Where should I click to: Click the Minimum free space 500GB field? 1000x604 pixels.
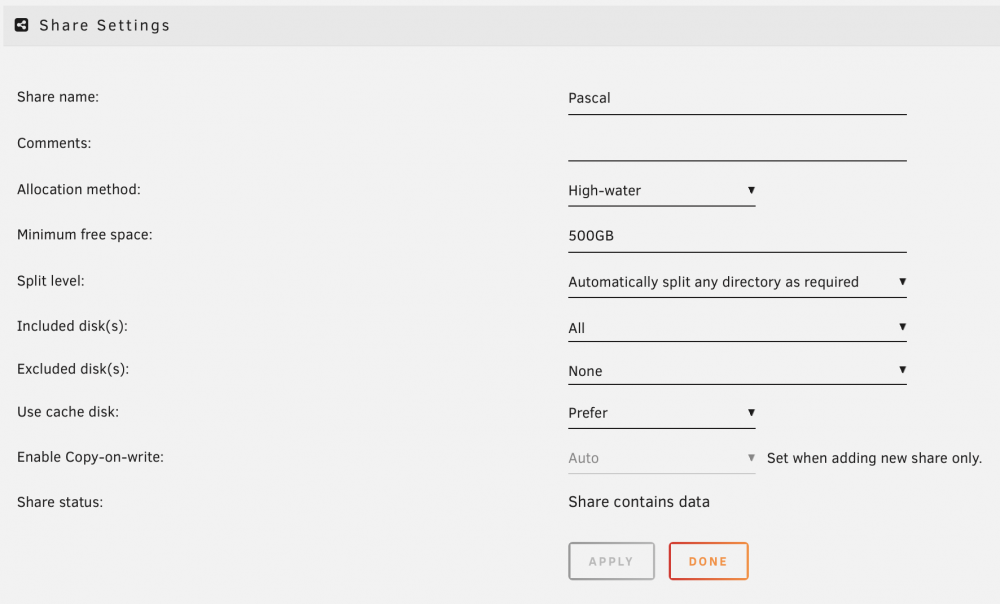click(x=737, y=236)
